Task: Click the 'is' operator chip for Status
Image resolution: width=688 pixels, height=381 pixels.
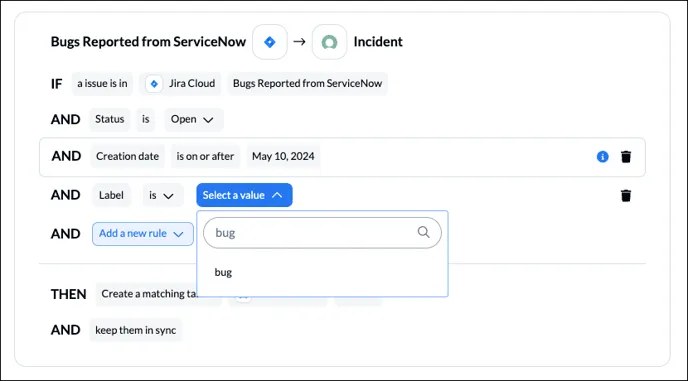Action: click(x=145, y=119)
